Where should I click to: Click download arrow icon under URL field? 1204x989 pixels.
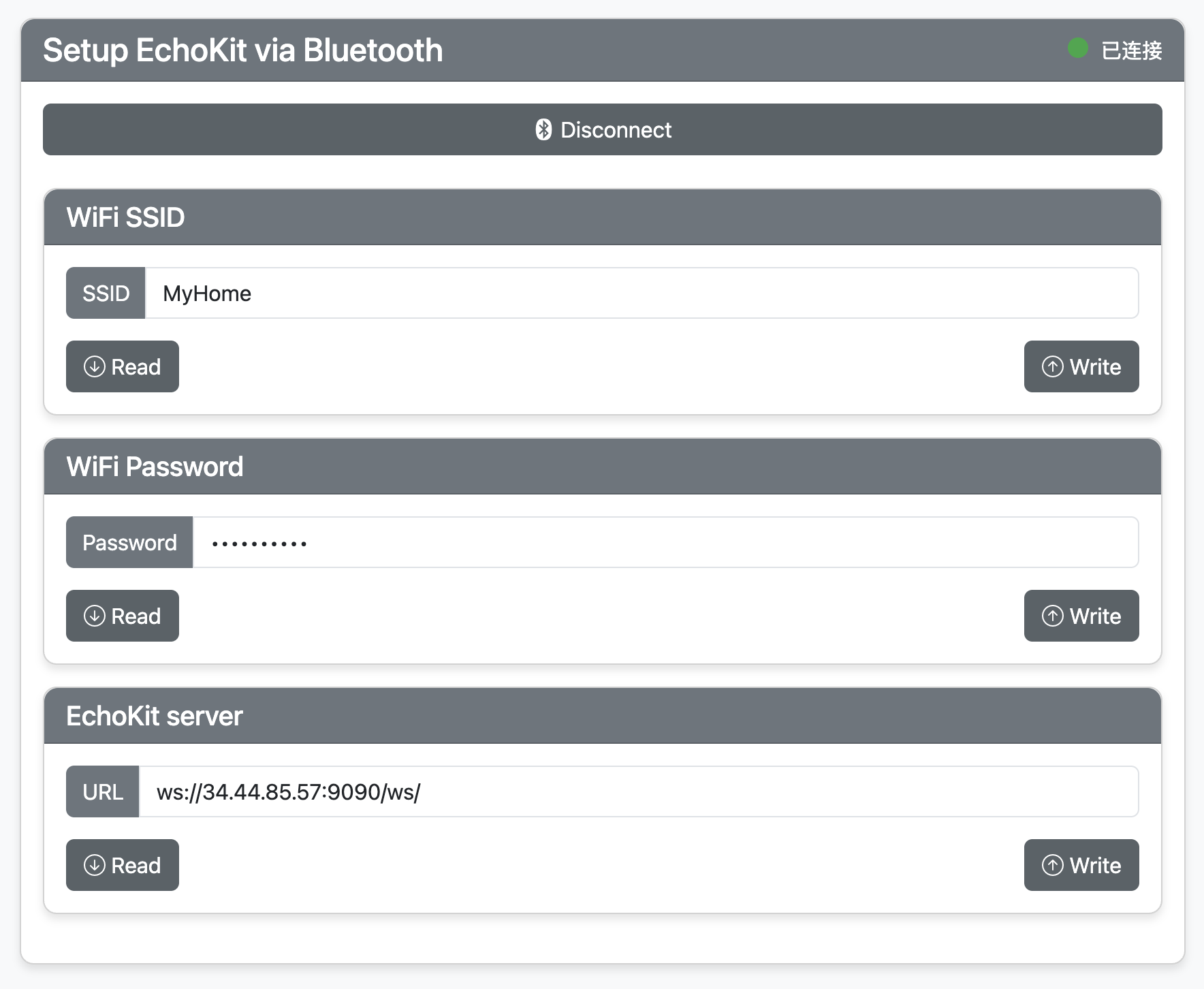(x=94, y=865)
